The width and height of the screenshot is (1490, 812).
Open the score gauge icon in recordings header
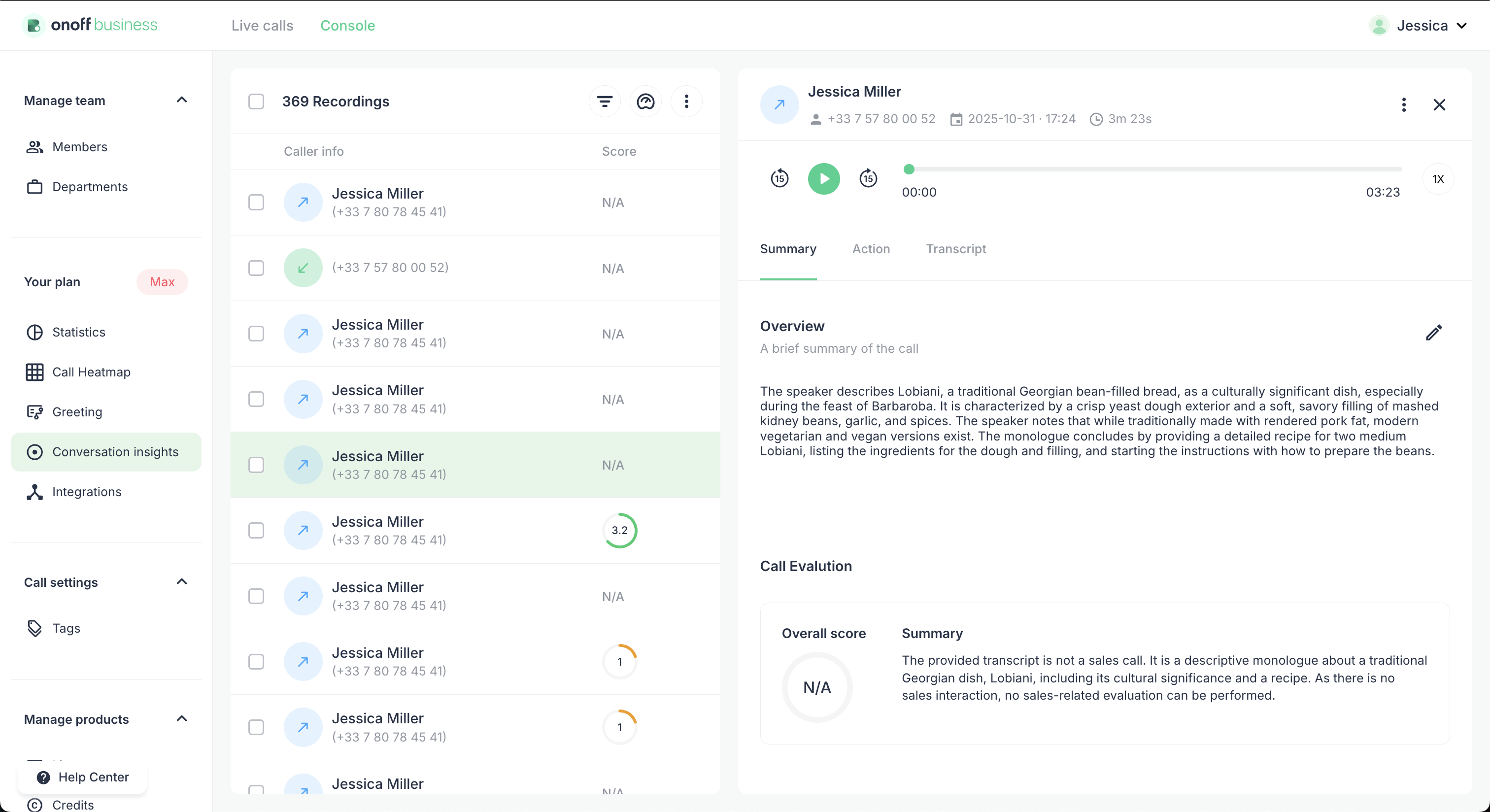click(x=645, y=102)
